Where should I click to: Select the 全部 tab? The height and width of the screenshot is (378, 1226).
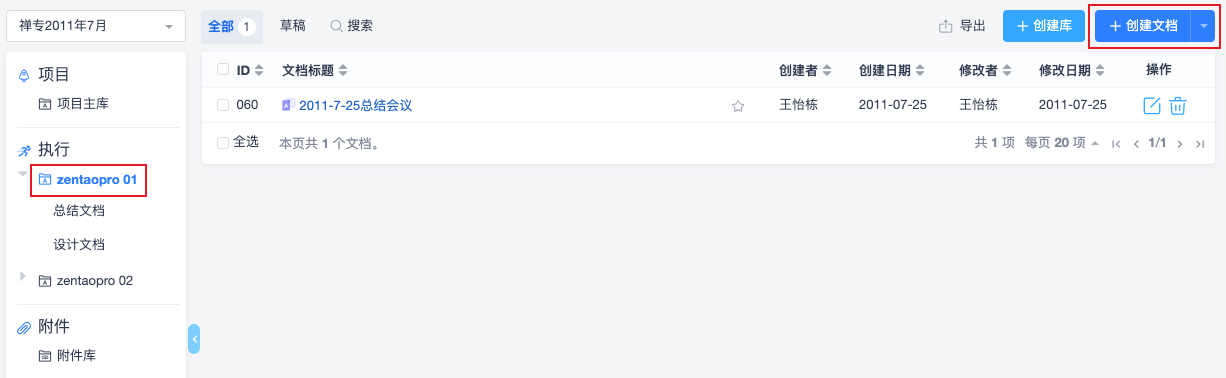pyautogui.click(x=232, y=26)
